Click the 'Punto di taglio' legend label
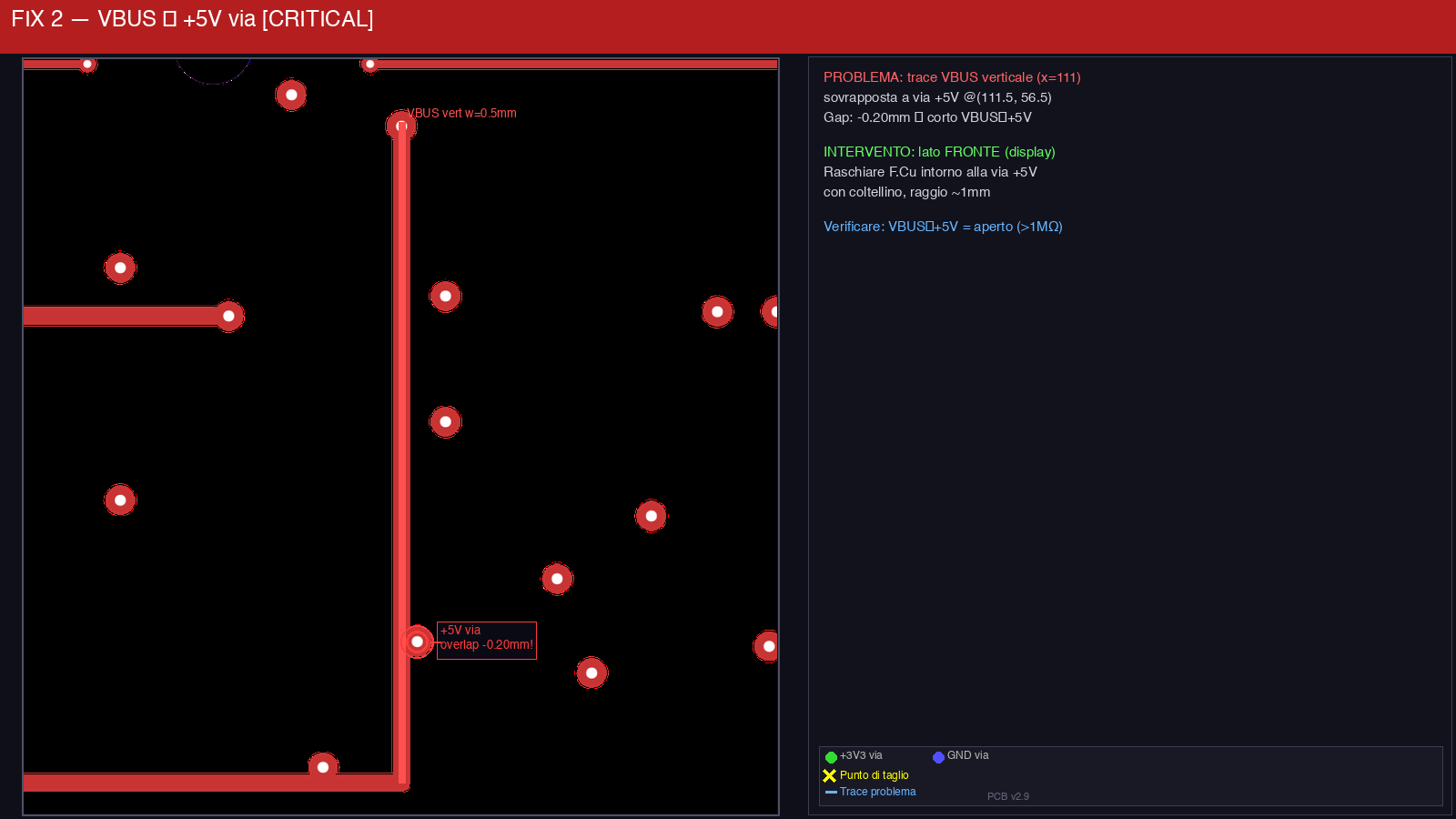The width and height of the screenshot is (1456, 819). 874,775
